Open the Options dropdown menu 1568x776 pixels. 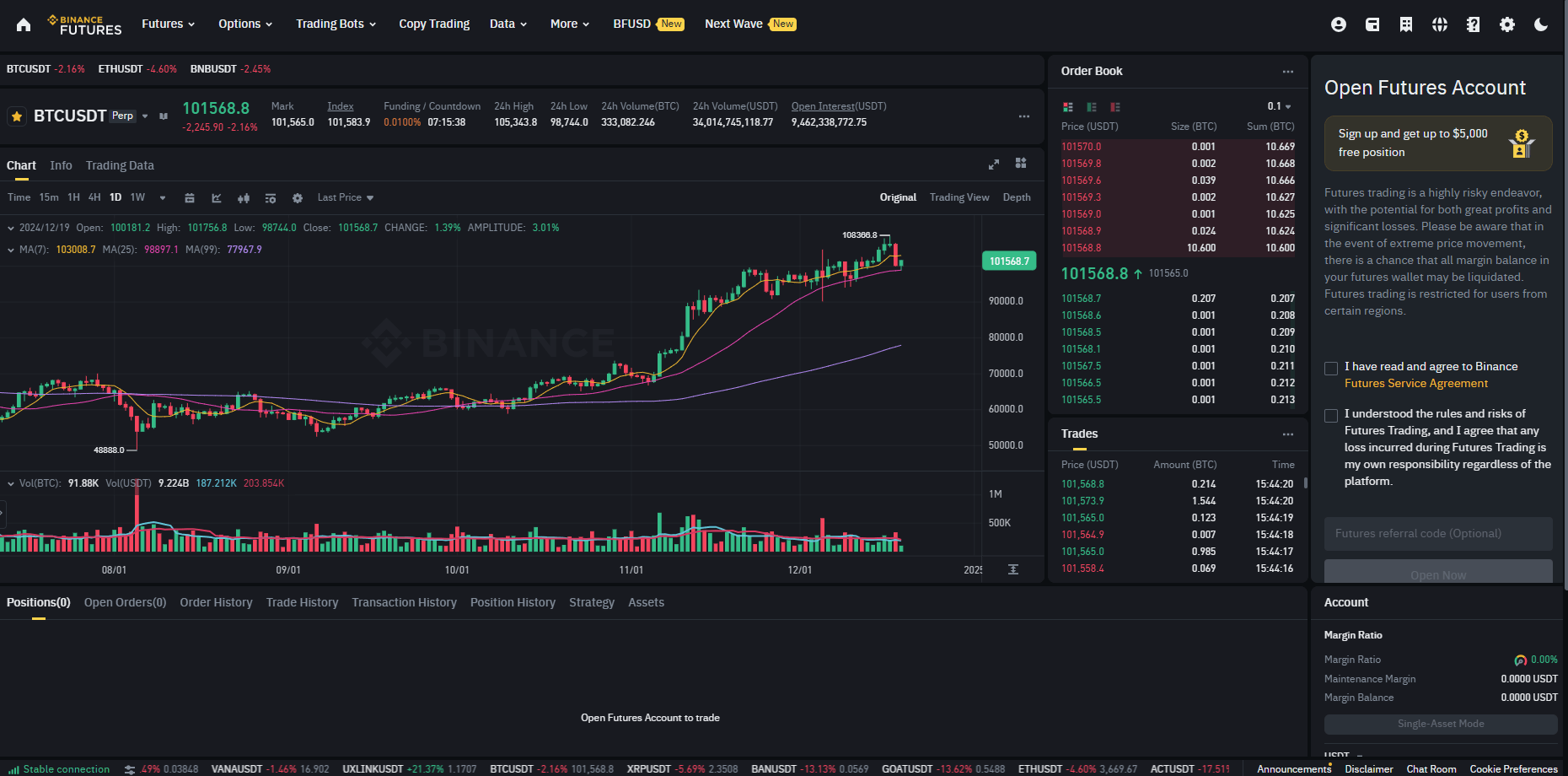245,24
